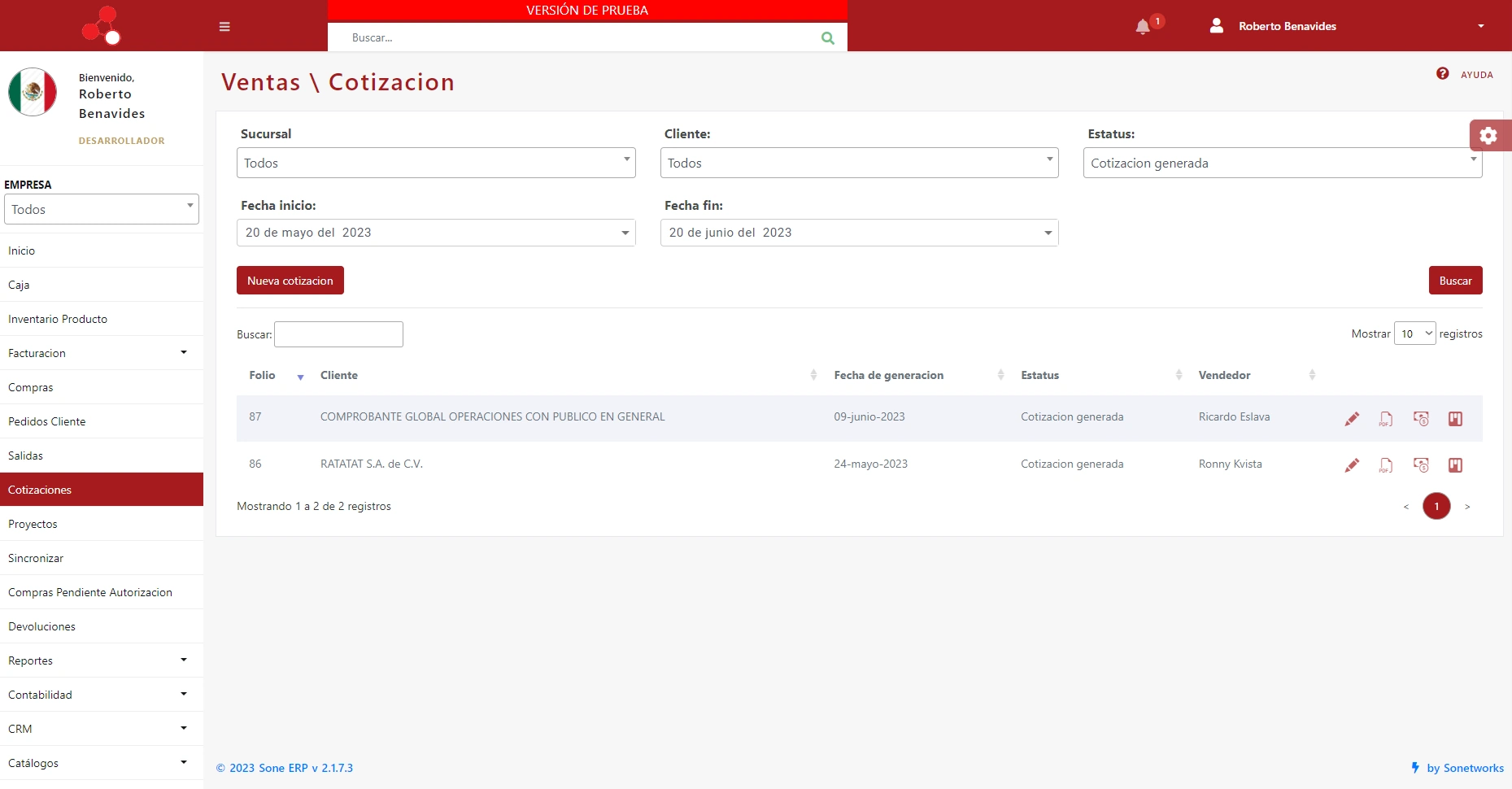
Task: Click the user profile avatar icon
Action: [1217, 26]
